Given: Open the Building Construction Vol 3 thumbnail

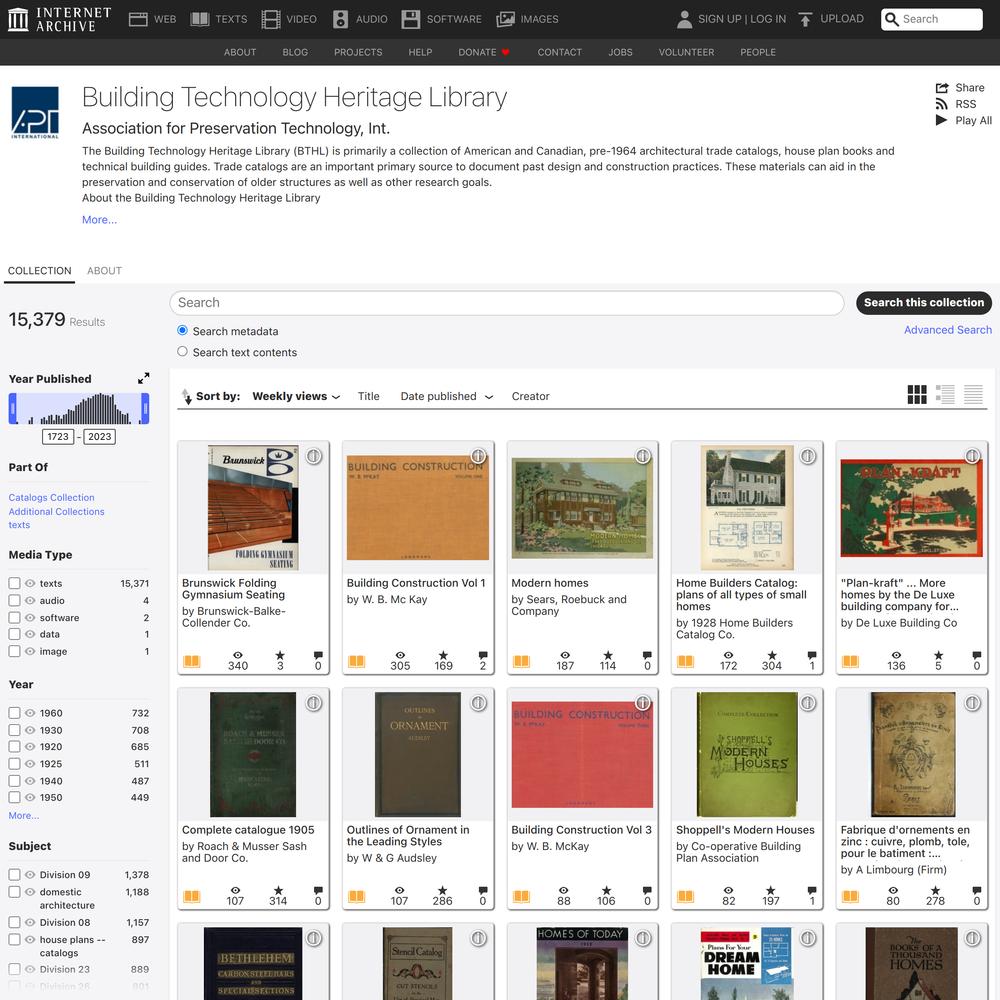Looking at the screenshot, I should pos(582,754).
